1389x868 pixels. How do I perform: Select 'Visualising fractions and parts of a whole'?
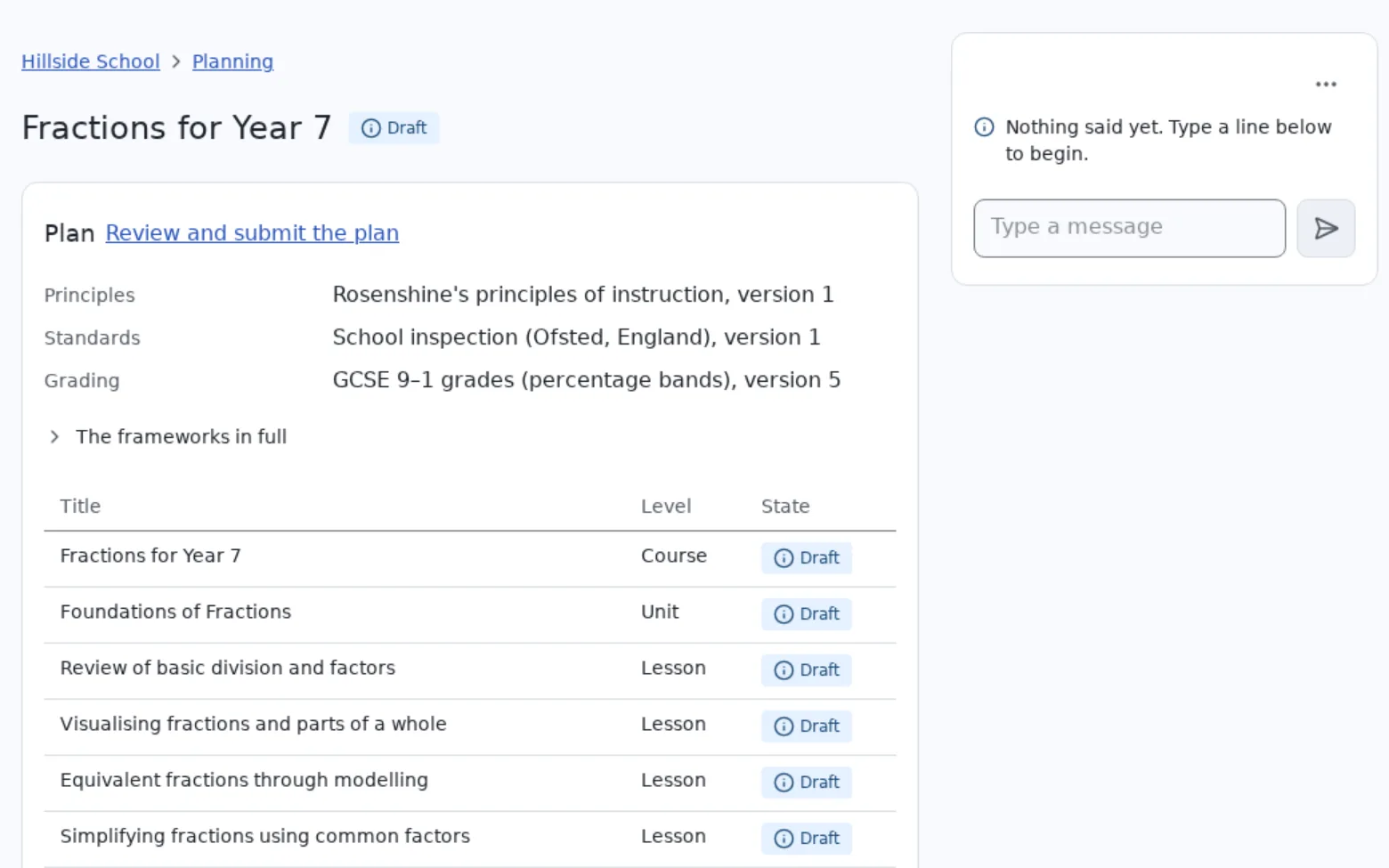click(x=253, y=724)
